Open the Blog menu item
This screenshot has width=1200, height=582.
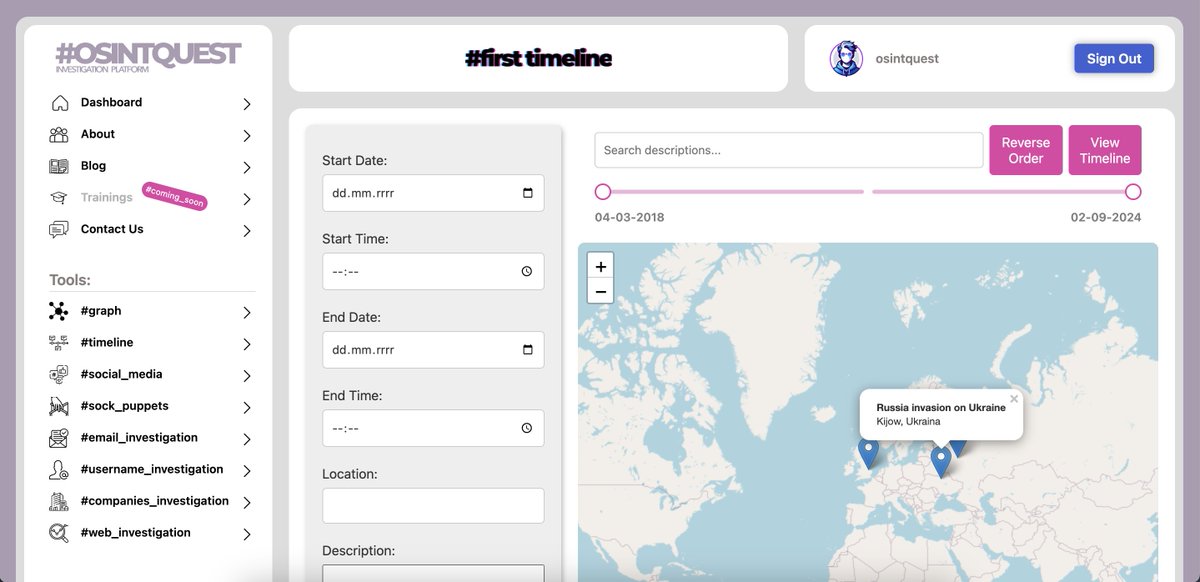click(x=93, y=166)
